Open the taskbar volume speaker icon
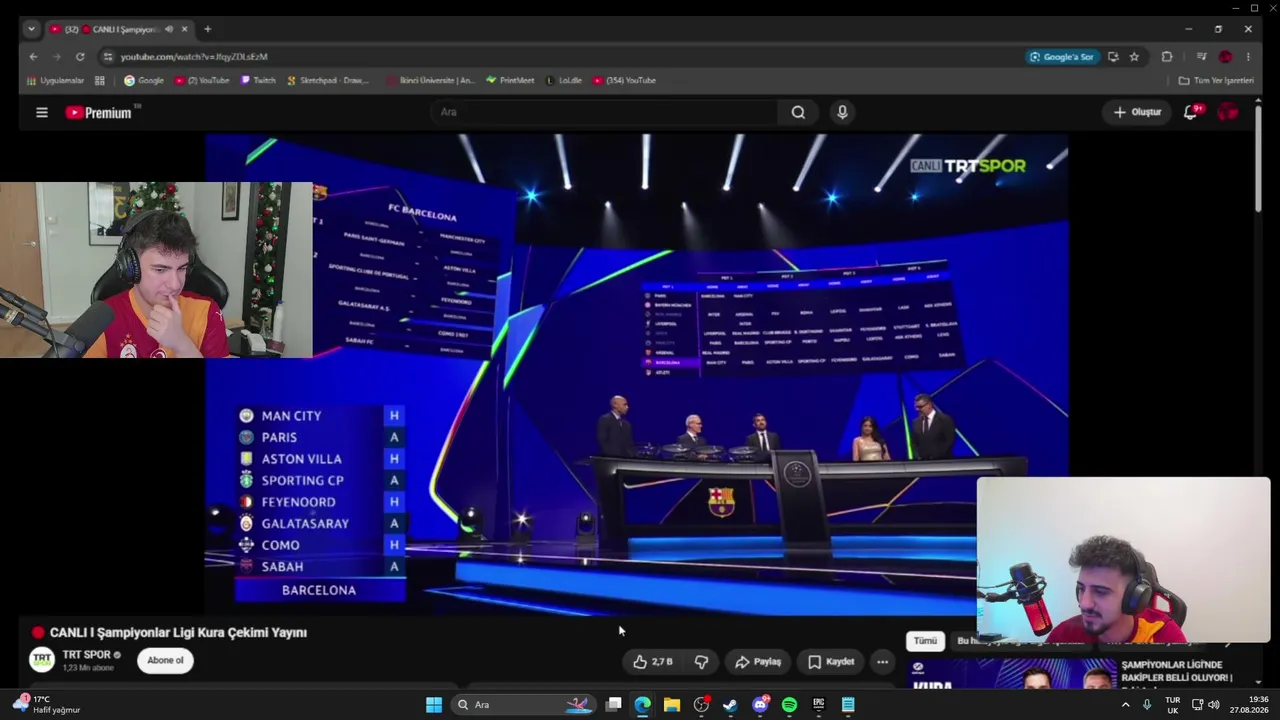1280x720 pixels. click(x=1213, y=705)
